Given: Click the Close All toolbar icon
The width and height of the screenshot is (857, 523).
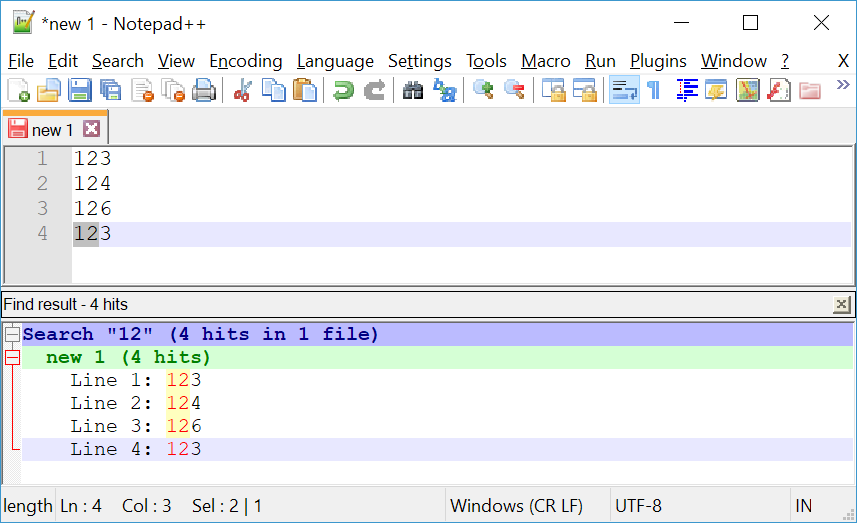Looking at the screenshot, I should (173, 90).
